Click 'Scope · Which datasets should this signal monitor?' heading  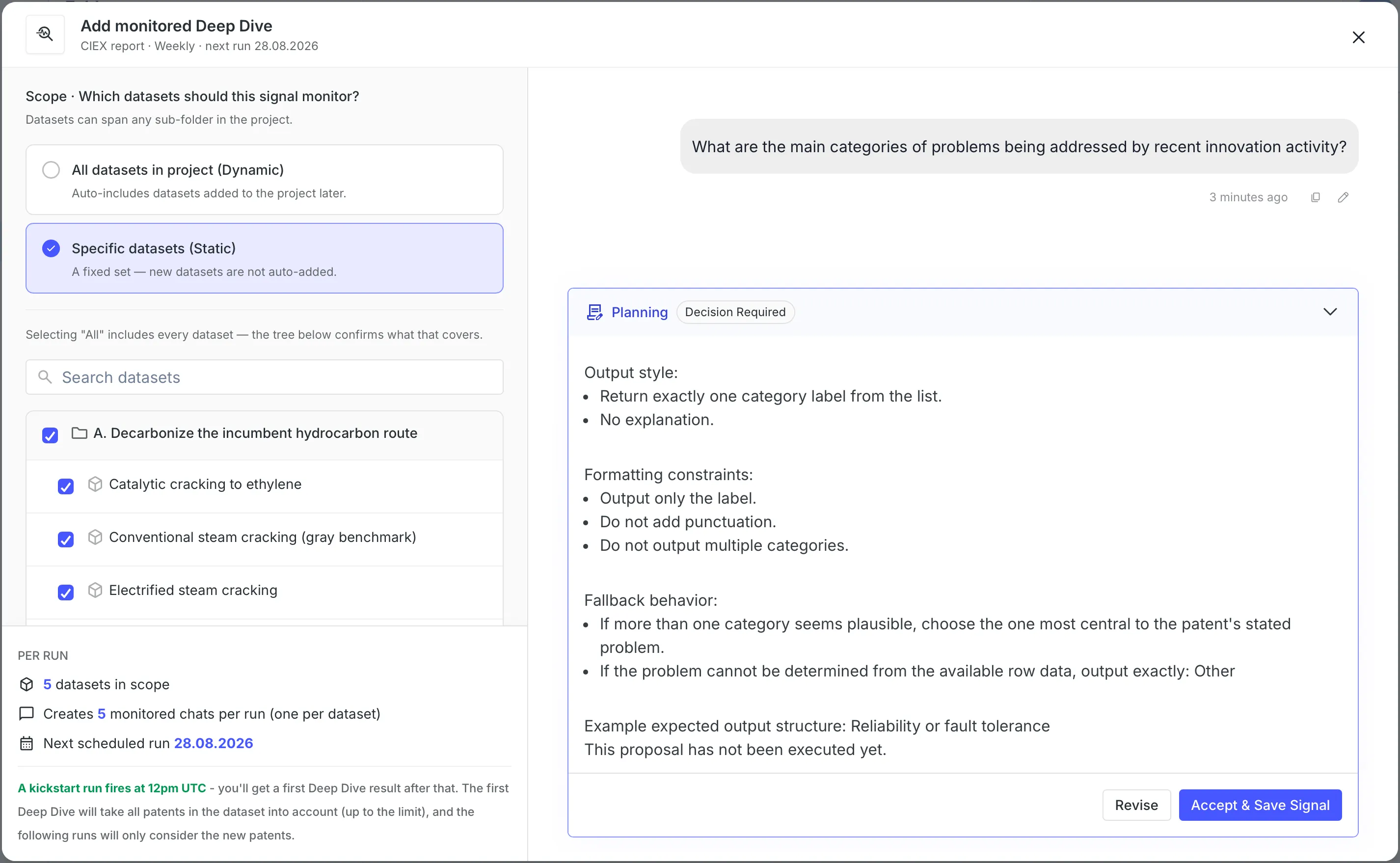coord(192,96)
